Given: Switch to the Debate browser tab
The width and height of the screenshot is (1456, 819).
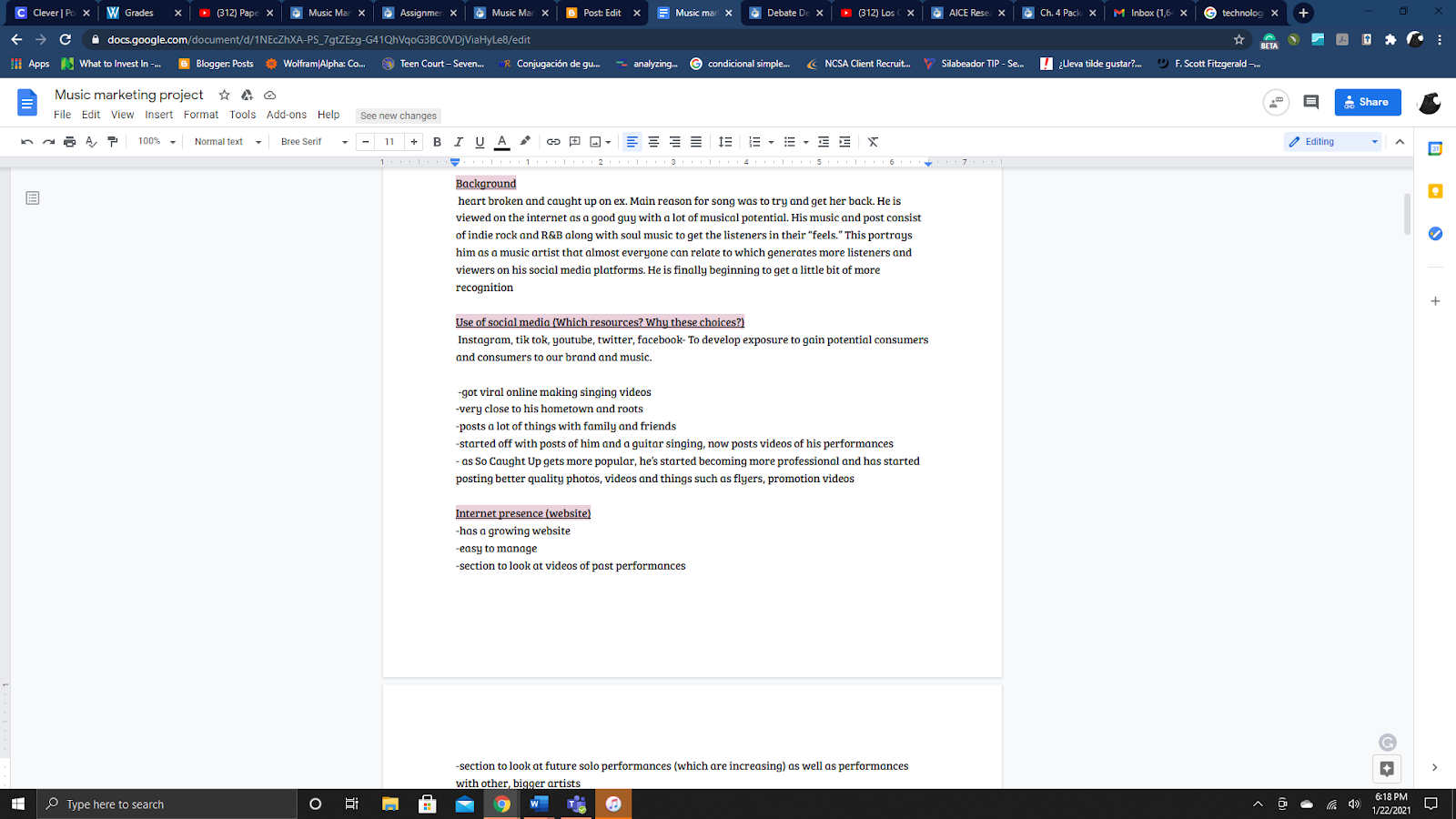Looking at the screenshot, I should click(784, 13).
